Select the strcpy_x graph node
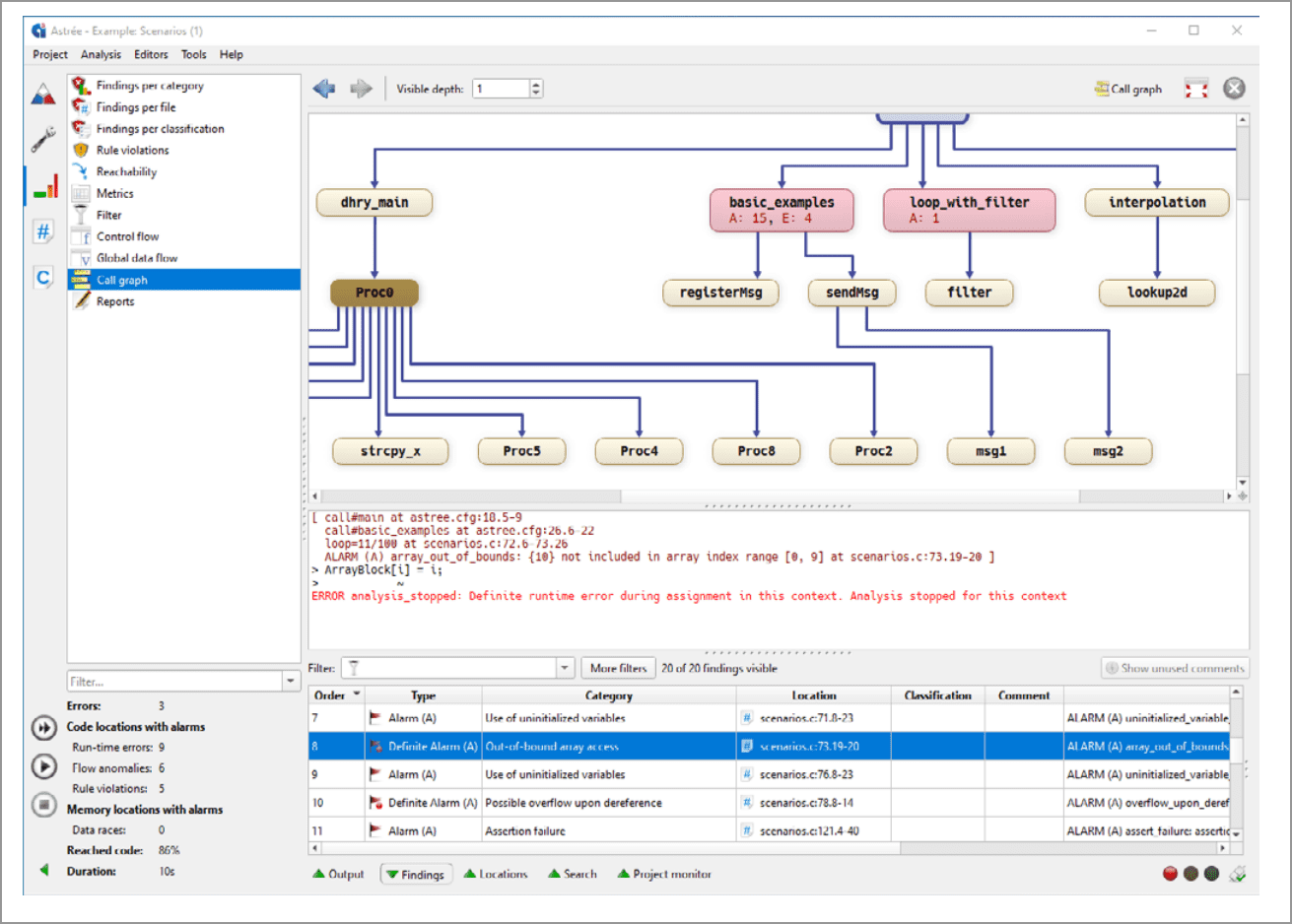 click(x=390, y=451)
